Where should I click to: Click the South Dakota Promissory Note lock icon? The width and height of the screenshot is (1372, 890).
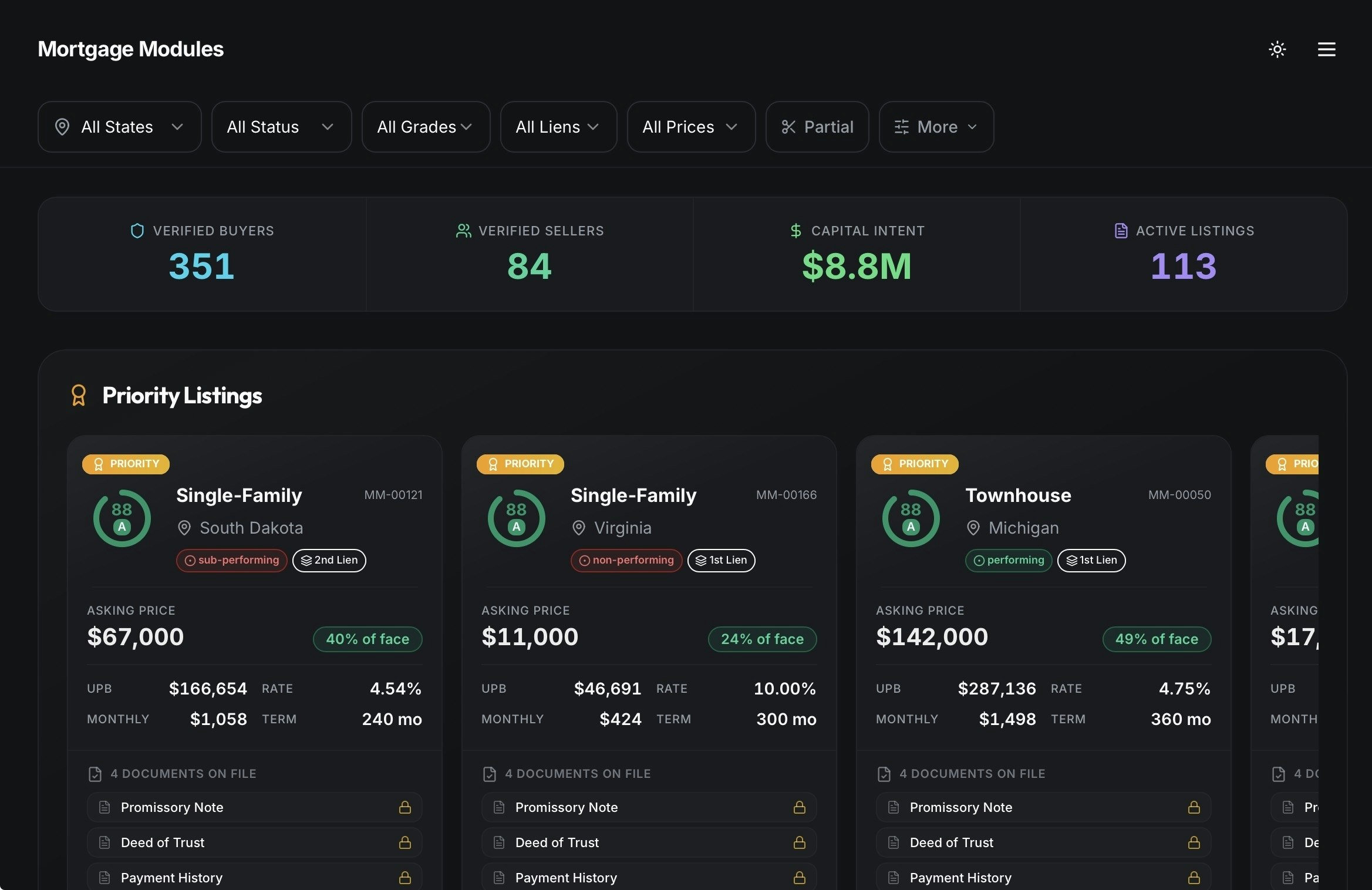[x=404, y=807]
